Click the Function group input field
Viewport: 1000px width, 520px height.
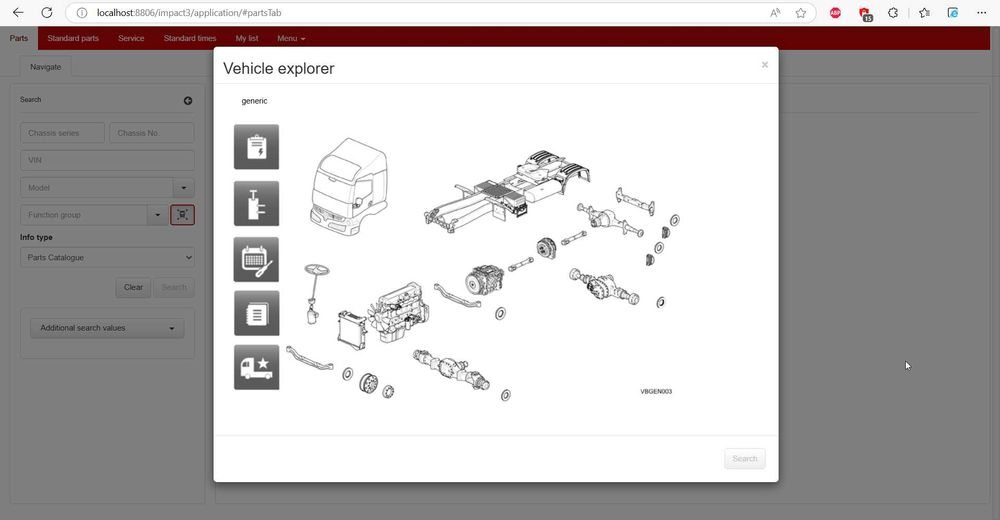tap(84, 215)
